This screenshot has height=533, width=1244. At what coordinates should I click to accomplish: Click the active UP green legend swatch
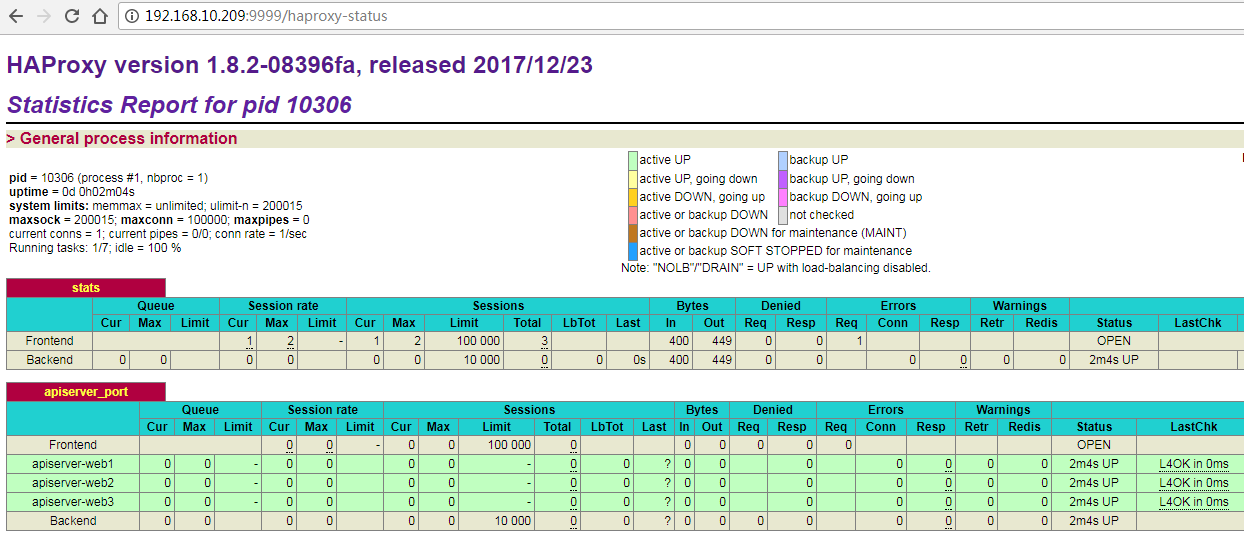point(633,160)
